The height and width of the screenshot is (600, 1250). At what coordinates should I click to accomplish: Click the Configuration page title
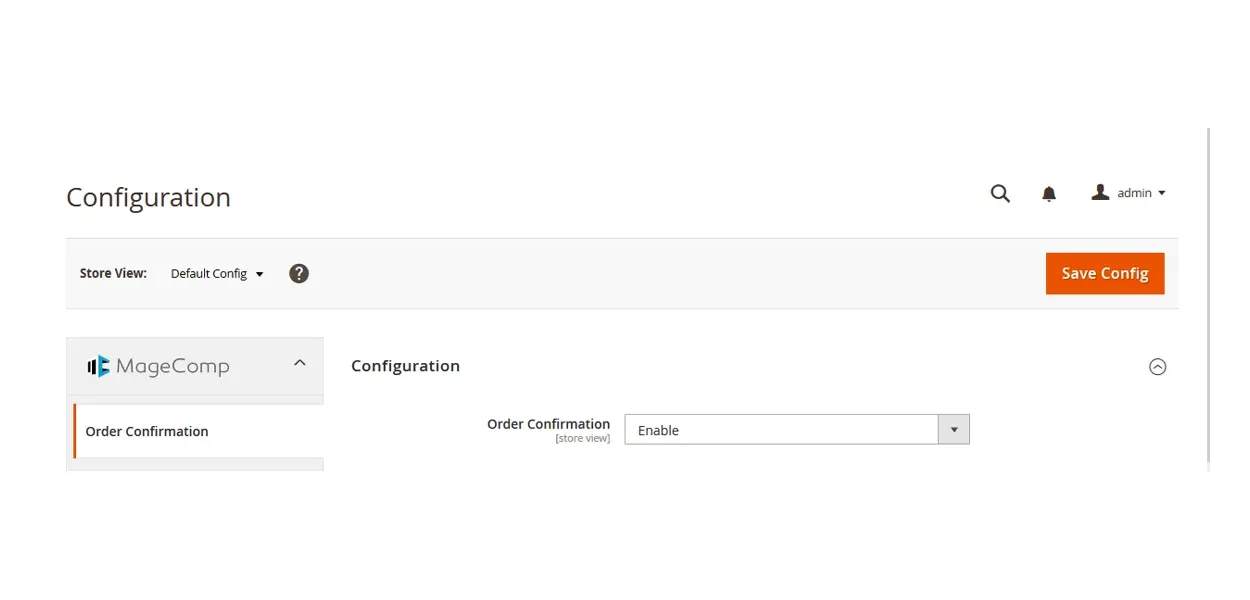coord(148,197)
